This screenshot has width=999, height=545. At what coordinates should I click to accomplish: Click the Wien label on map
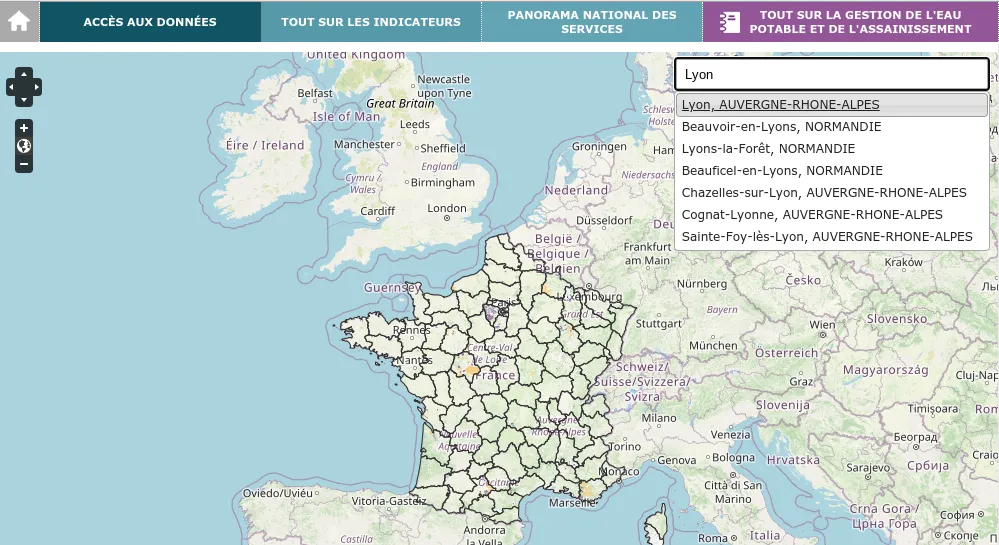pyautogui.click(x=822, y=324)
